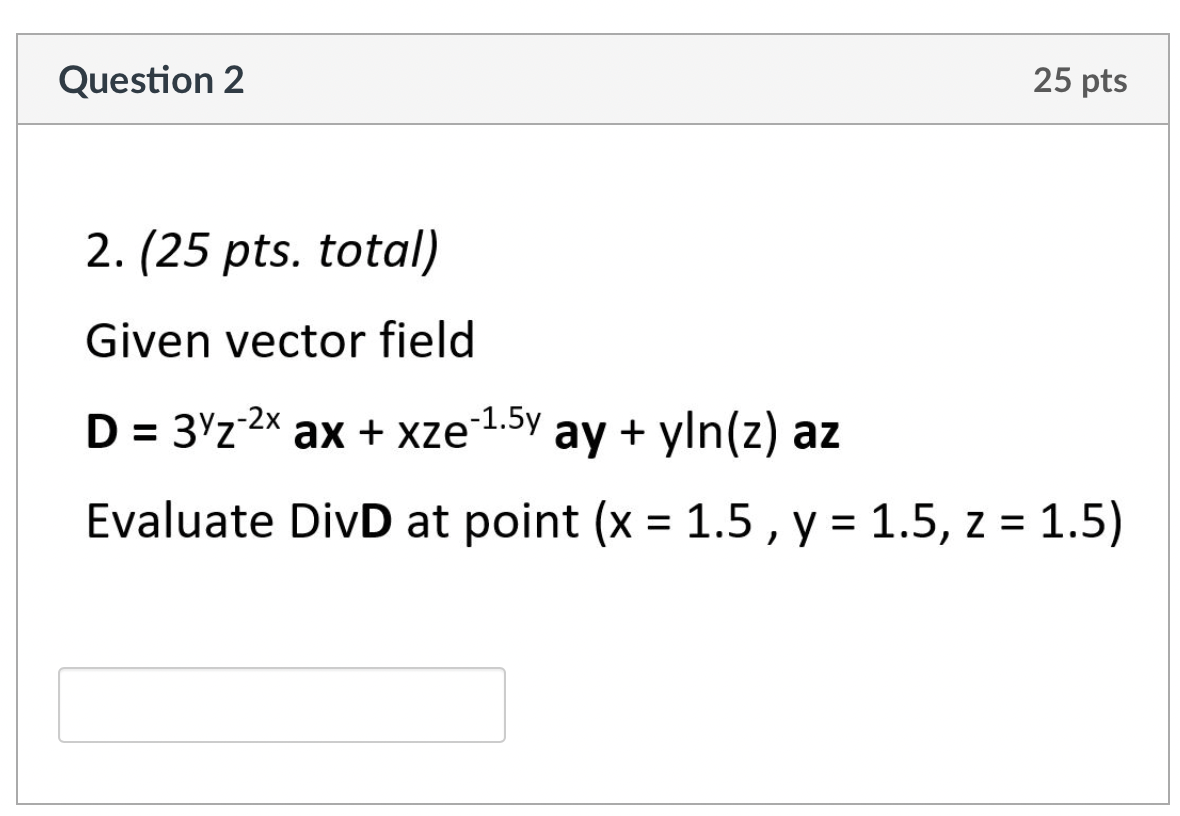Image resolution: width=1180 pixels, height=816 pixels.
Task: Click the answer input field below the question
Action: [x=282, y=705]
